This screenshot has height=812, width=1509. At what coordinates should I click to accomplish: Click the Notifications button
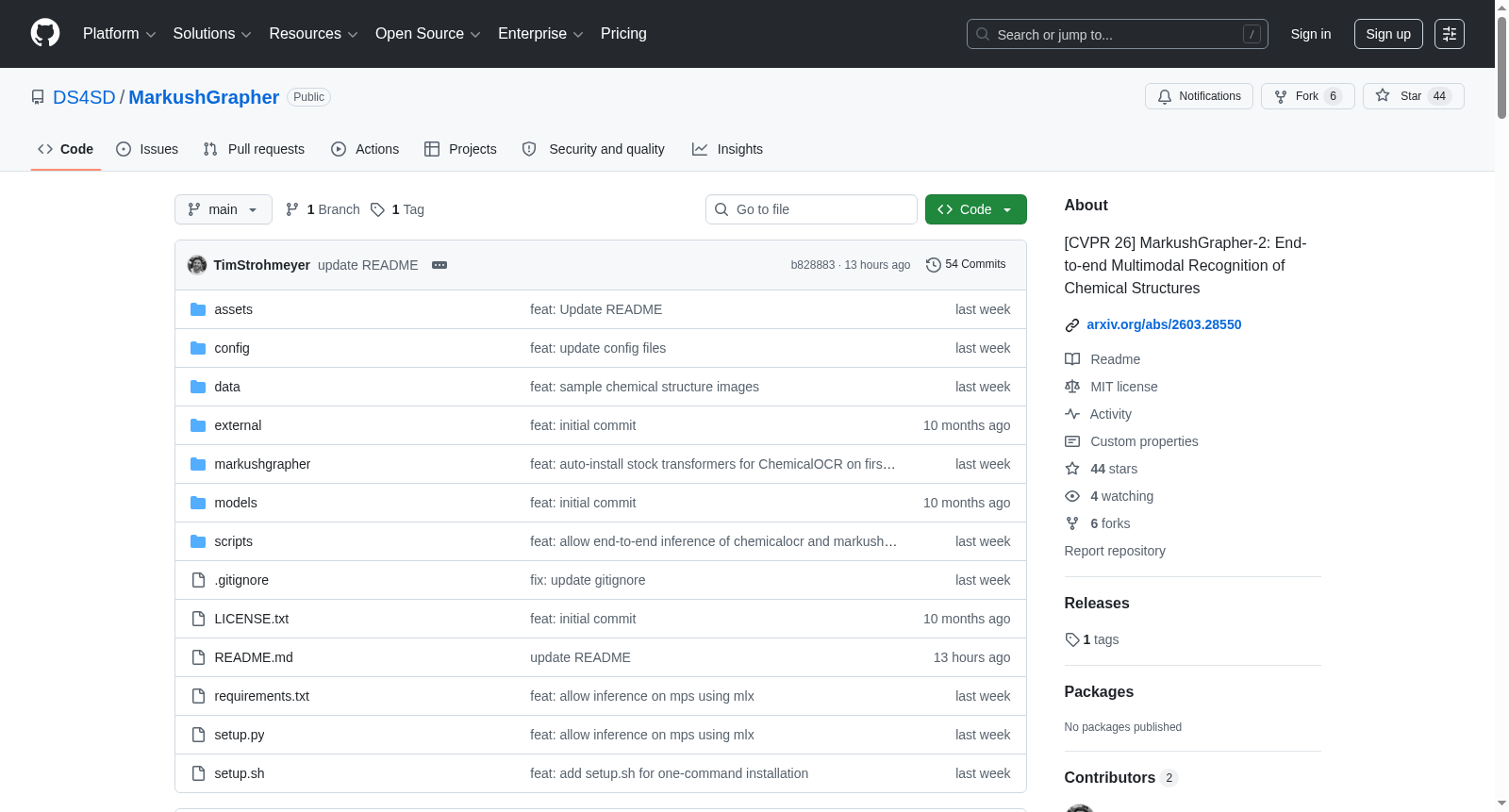tap(1199, 96)
